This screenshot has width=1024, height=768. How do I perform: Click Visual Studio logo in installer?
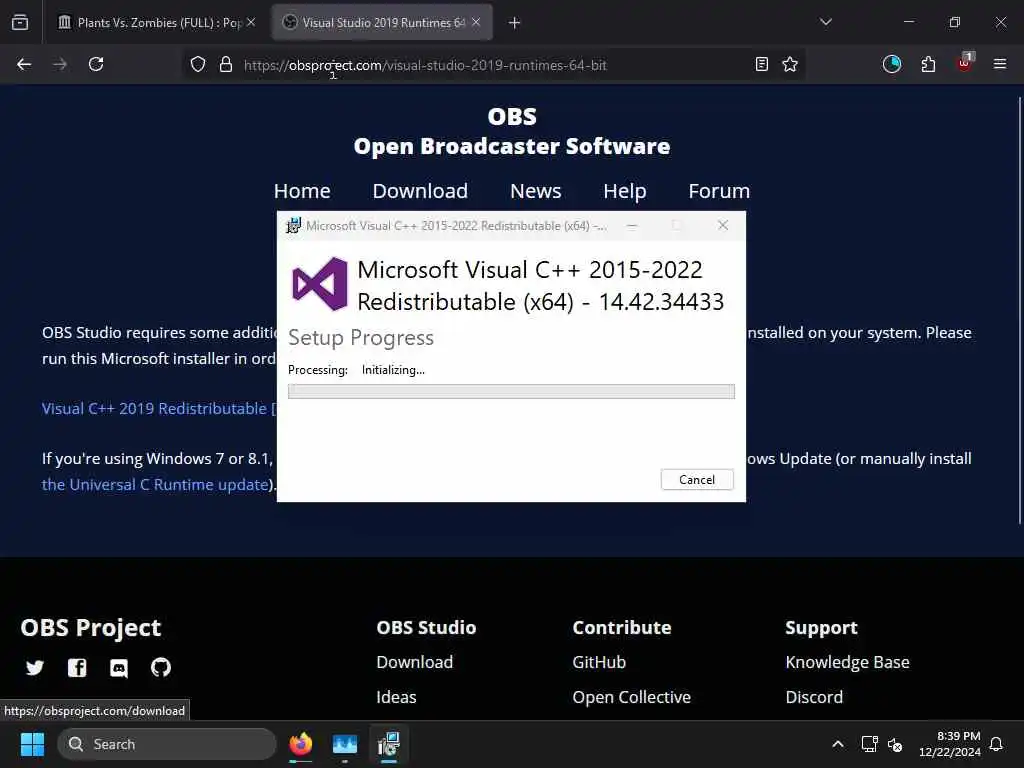tap(320, 284)
